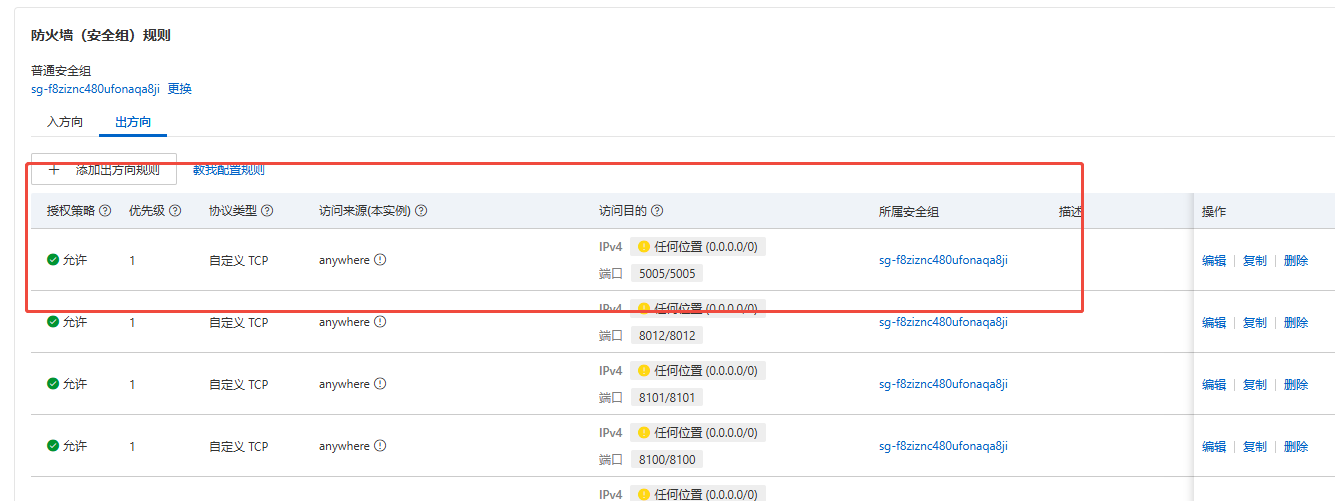The image size is (1335, 501).
Task: Click port value 8101/8101
Action: coord(667,397)
